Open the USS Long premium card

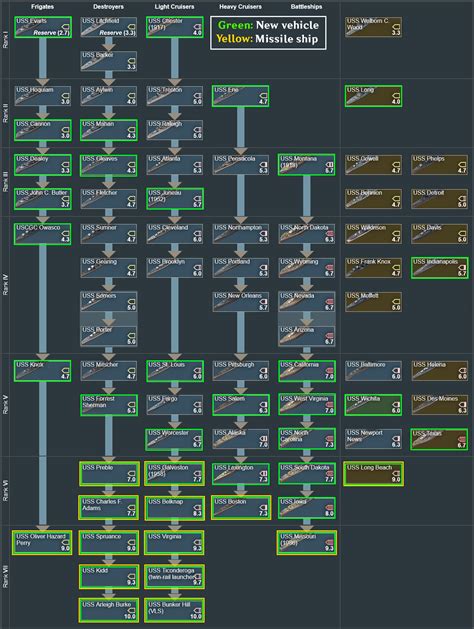pyautogui.click(x=373, y=96)
